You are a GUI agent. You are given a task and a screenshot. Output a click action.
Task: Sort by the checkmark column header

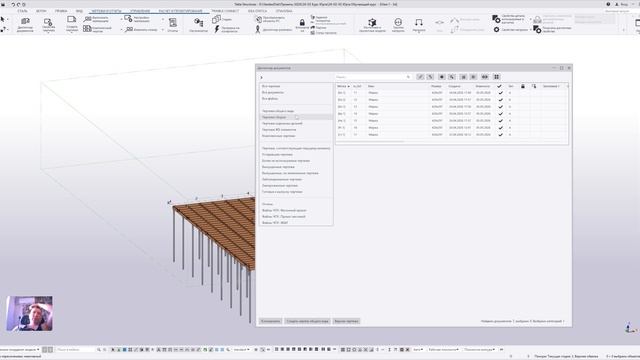click(x=500, y=86)
